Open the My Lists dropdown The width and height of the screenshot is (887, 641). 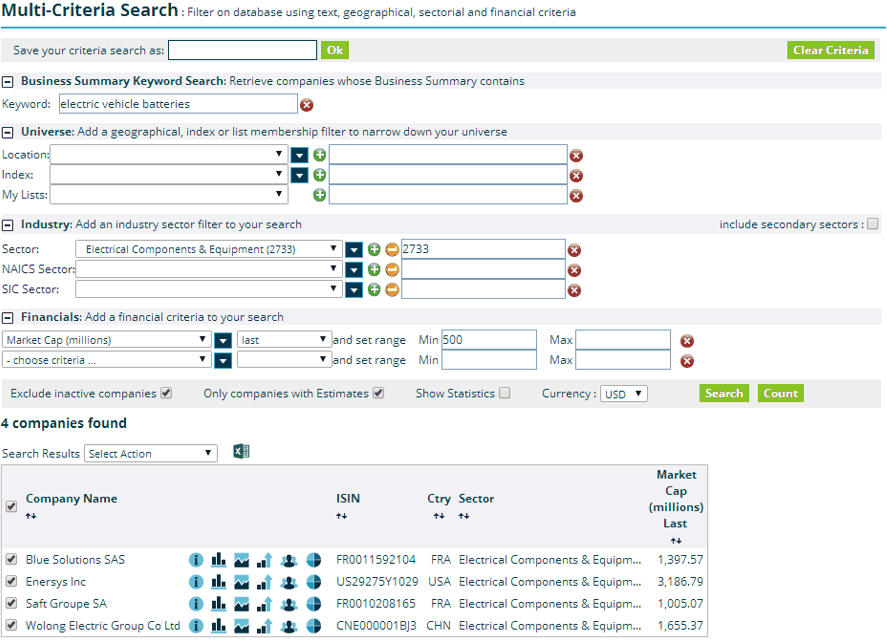tap(169, 194)
